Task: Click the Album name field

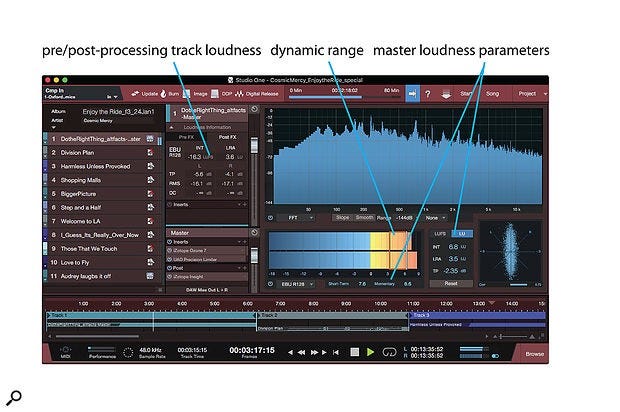Action: (118, 112)
